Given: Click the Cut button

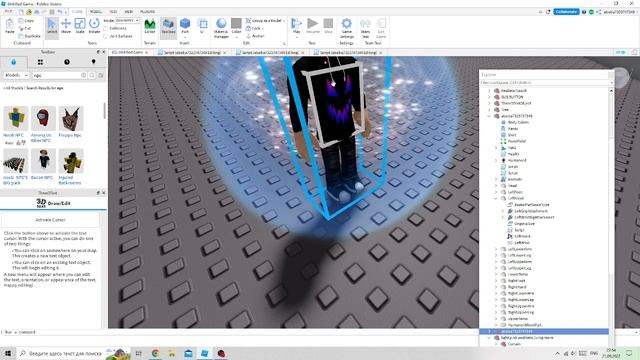Looking at the screenshot, I should pos(26,28).
